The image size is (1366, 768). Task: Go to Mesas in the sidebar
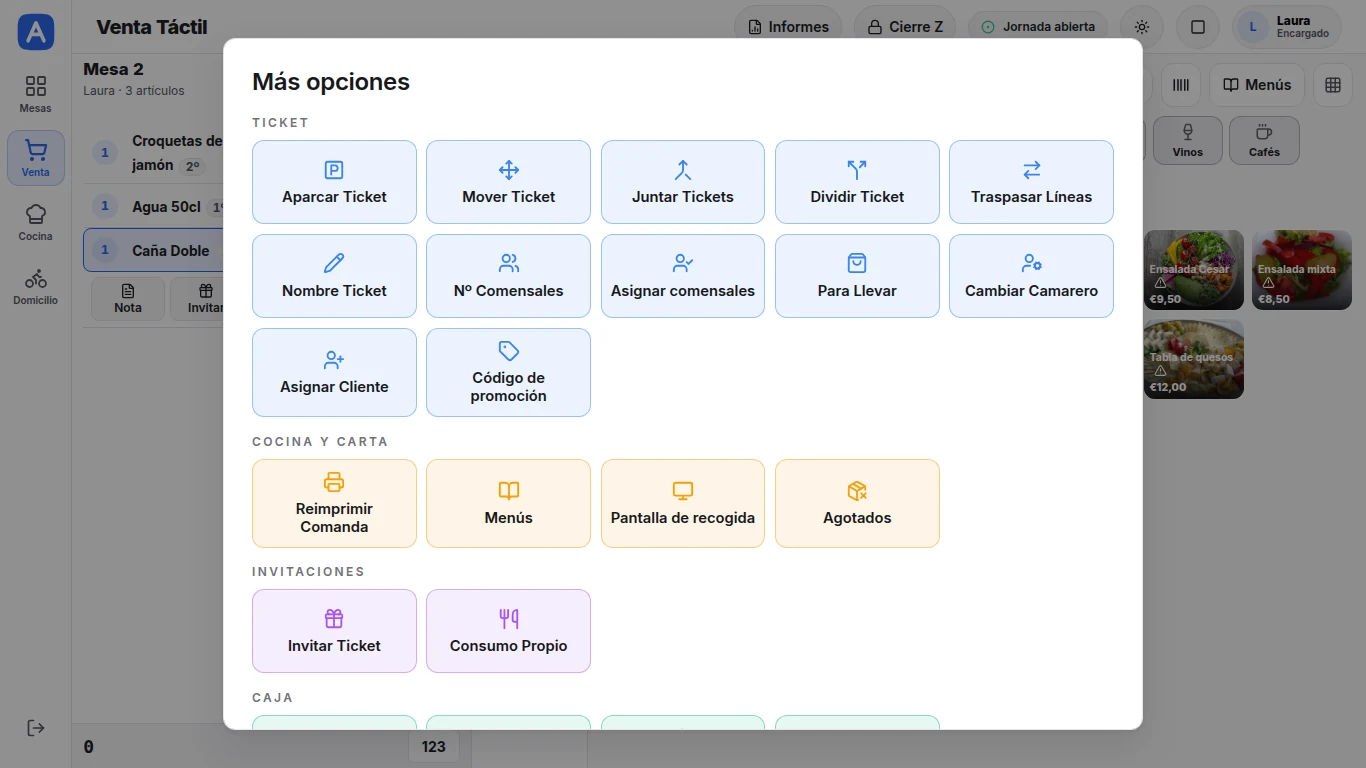point(36,94)
